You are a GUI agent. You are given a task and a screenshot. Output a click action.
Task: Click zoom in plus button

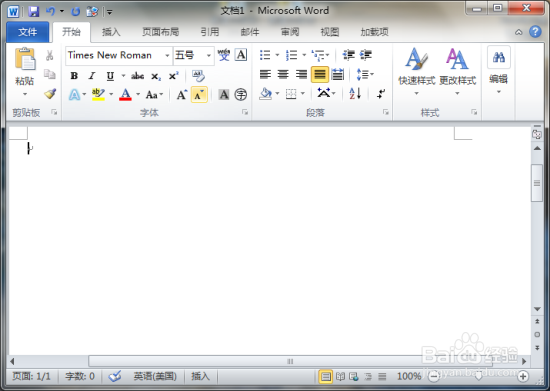pos(523,377)
